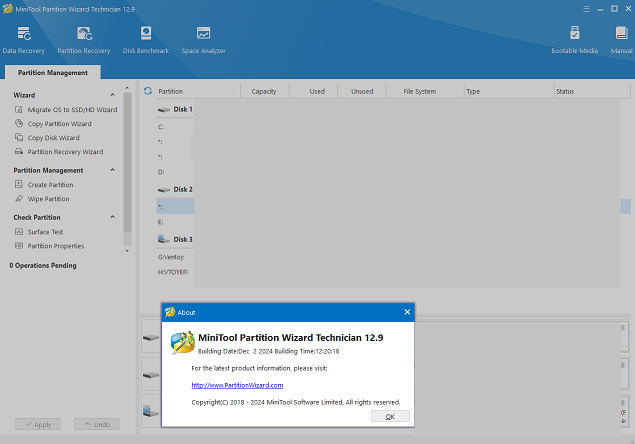Image resolution: width=635 pixels, height=444 pixels.
Task: Open the Disk Benchmark tool
Action: 146,38
